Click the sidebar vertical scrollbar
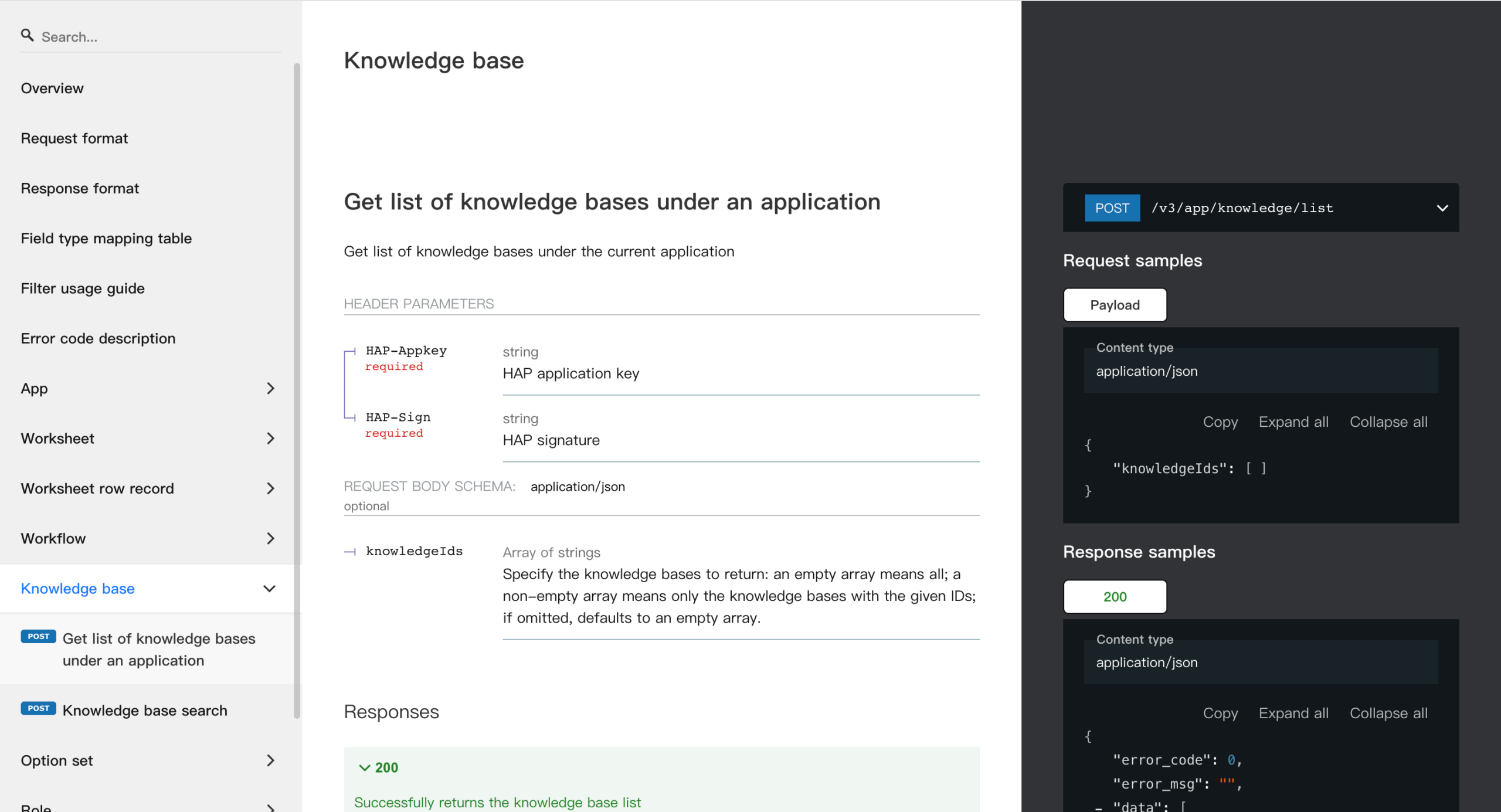This screenshot has height=812, width=1501. pos(297,390)
